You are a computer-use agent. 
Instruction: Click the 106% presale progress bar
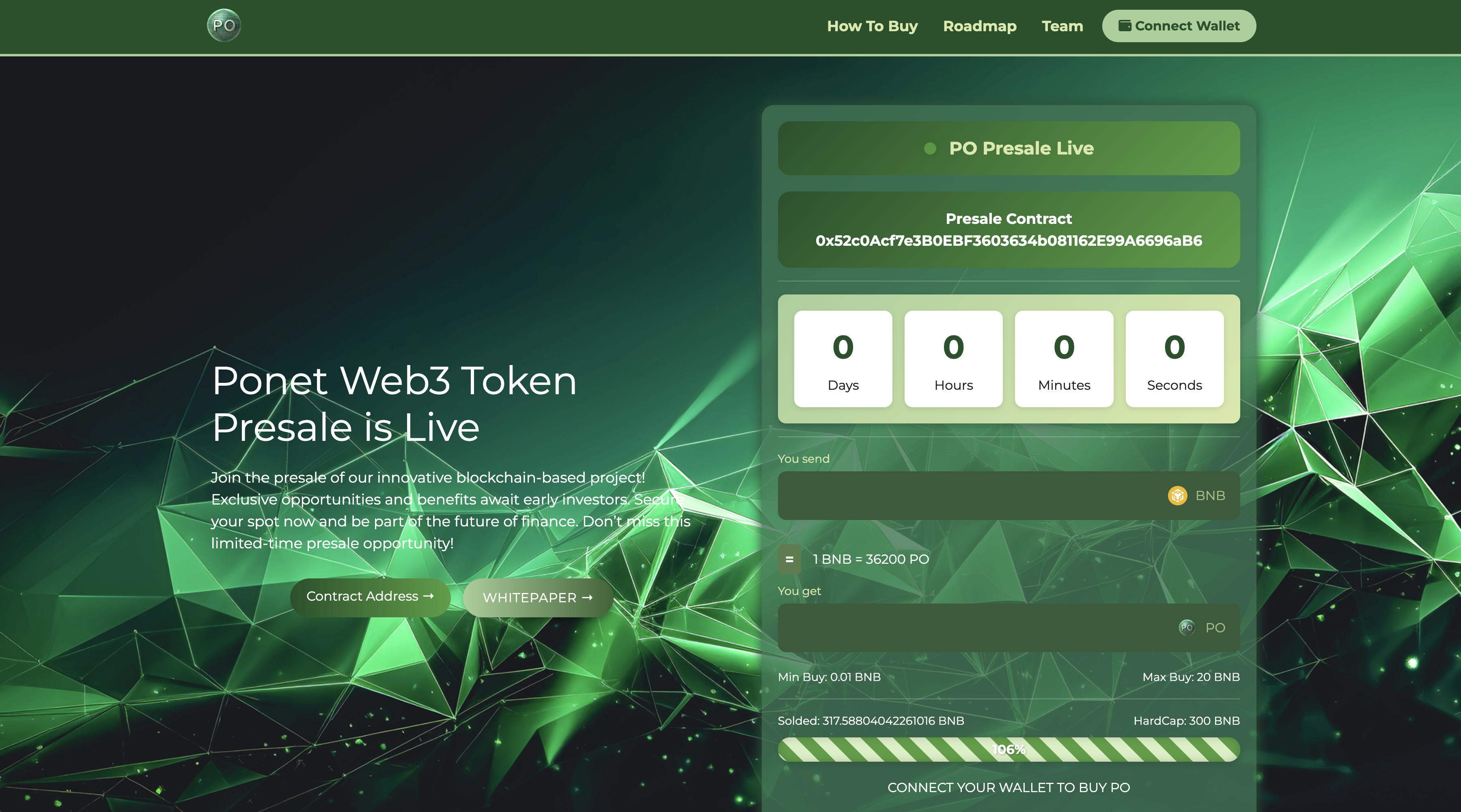[x=1008, y=749]
